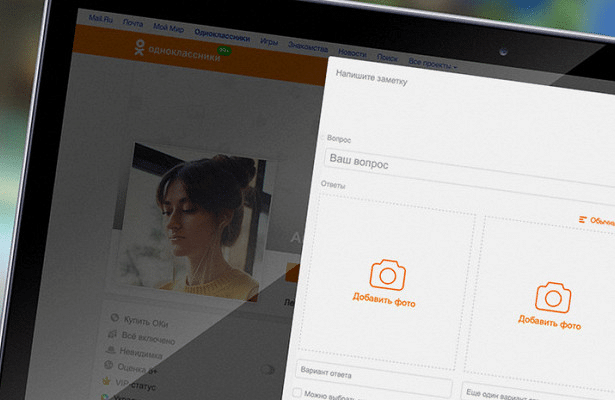Open Mail.Ru in the top bar
The width and height of the screenshot is (615, 400).
[x=100, y=18]
